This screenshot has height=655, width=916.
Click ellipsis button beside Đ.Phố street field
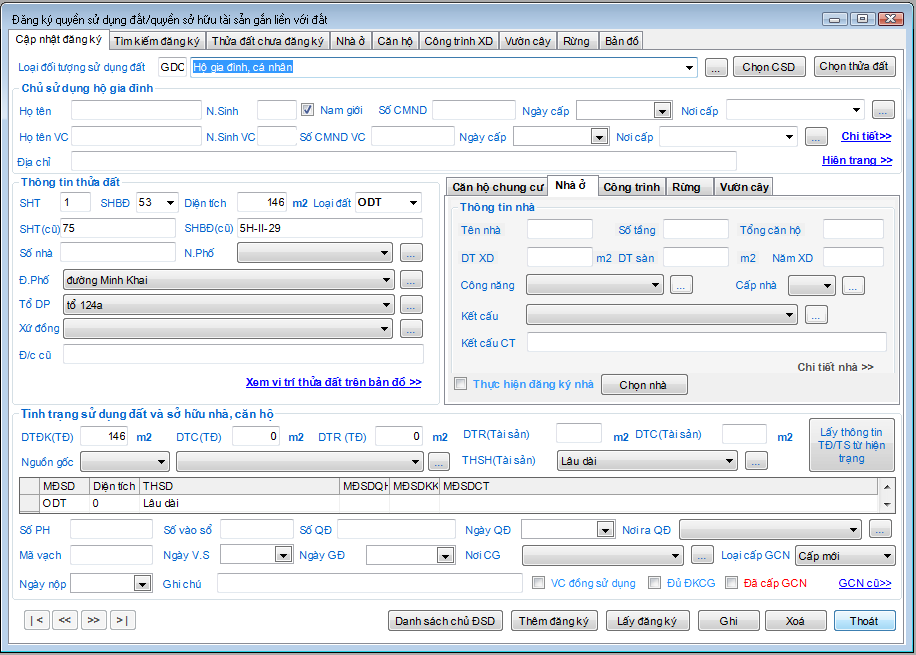[411, 280]
